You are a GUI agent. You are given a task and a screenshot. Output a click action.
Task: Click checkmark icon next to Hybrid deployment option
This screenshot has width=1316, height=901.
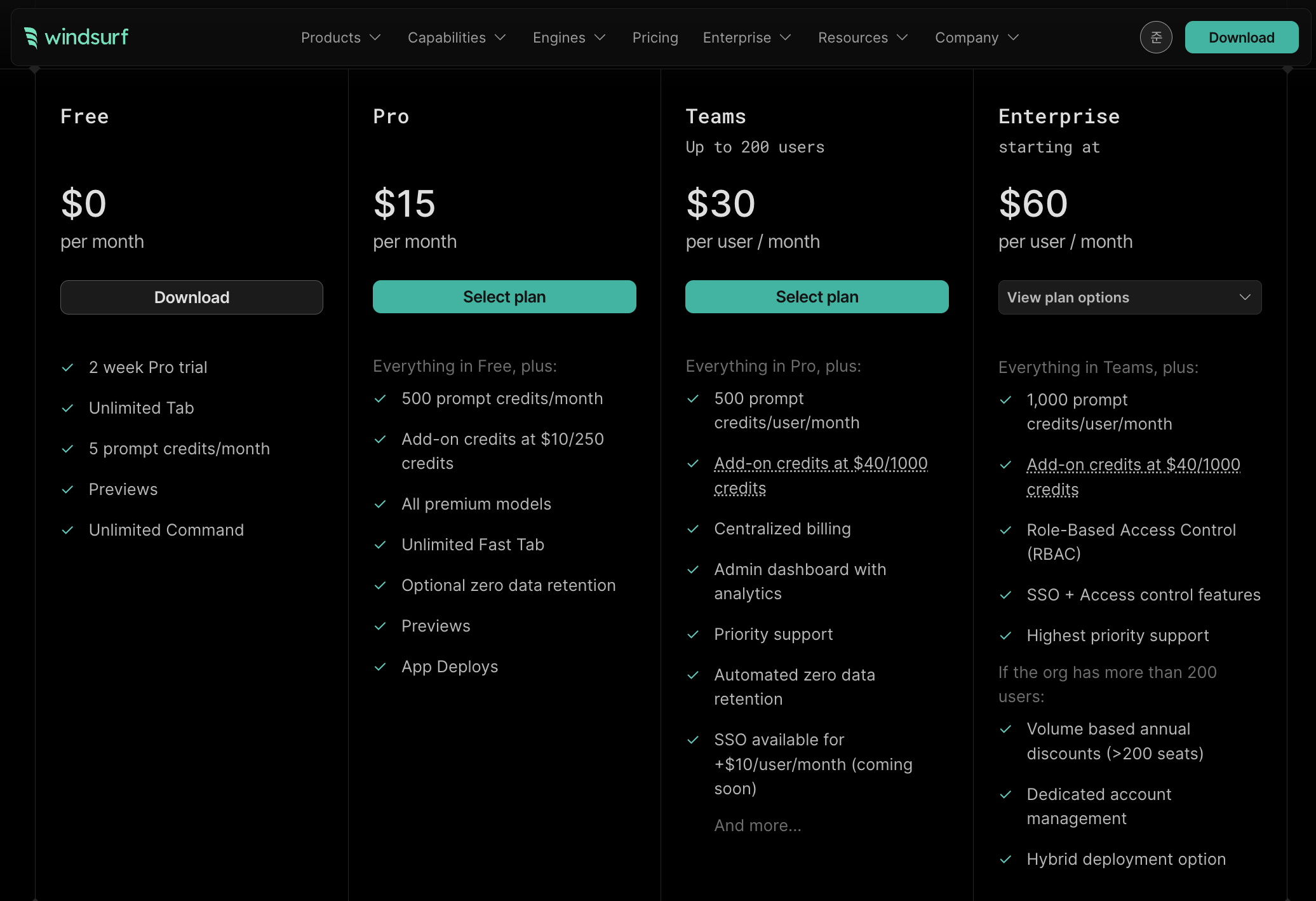[1005, 860]
